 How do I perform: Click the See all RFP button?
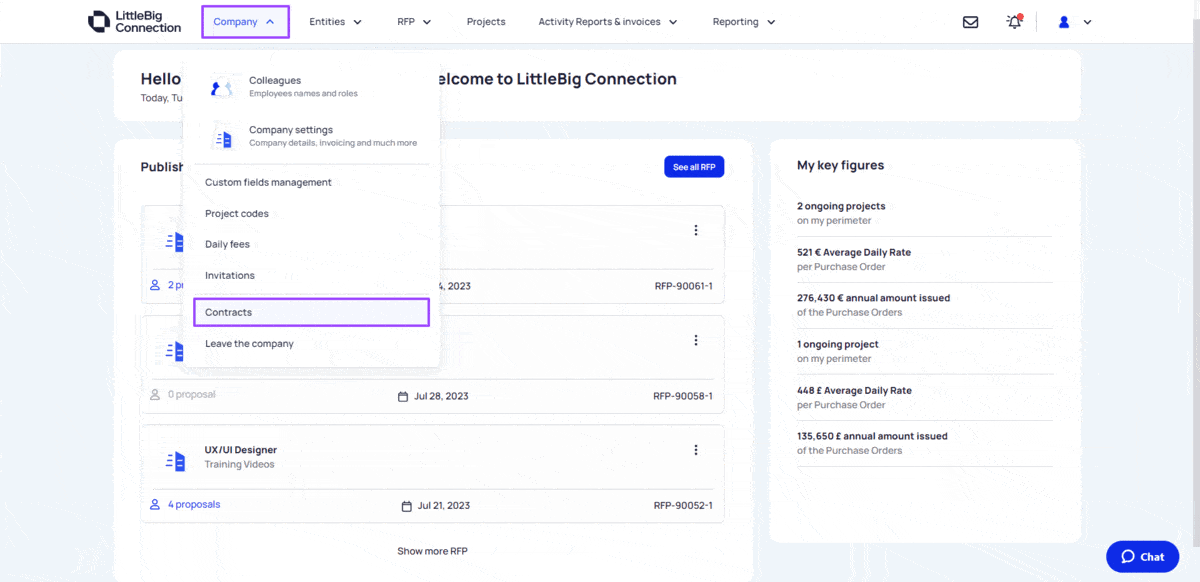point(694,166)
